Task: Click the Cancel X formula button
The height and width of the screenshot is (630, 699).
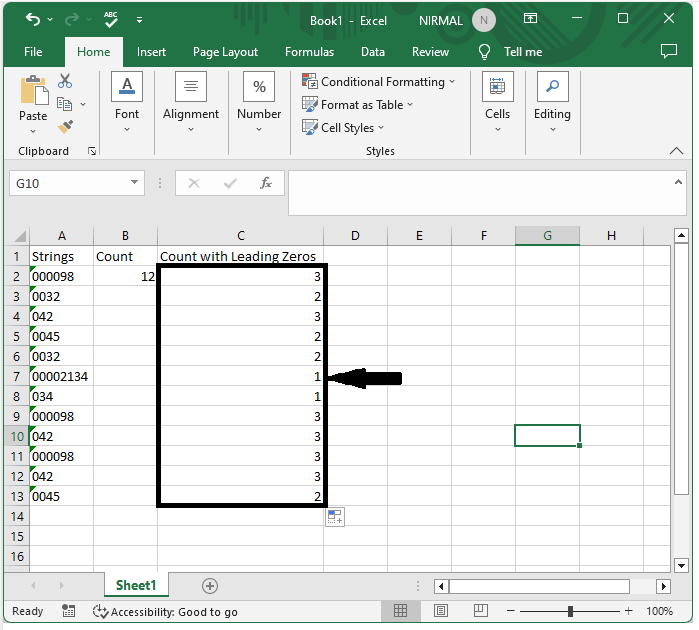Action: click(193, 183)
